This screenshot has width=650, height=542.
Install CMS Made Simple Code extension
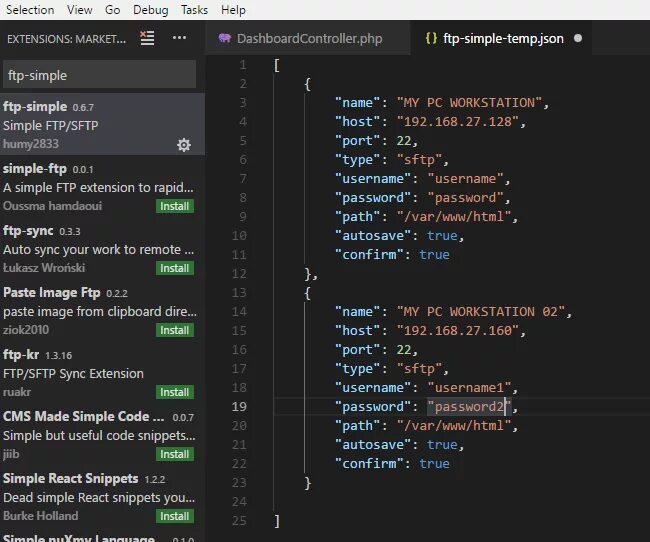point(175,454)
